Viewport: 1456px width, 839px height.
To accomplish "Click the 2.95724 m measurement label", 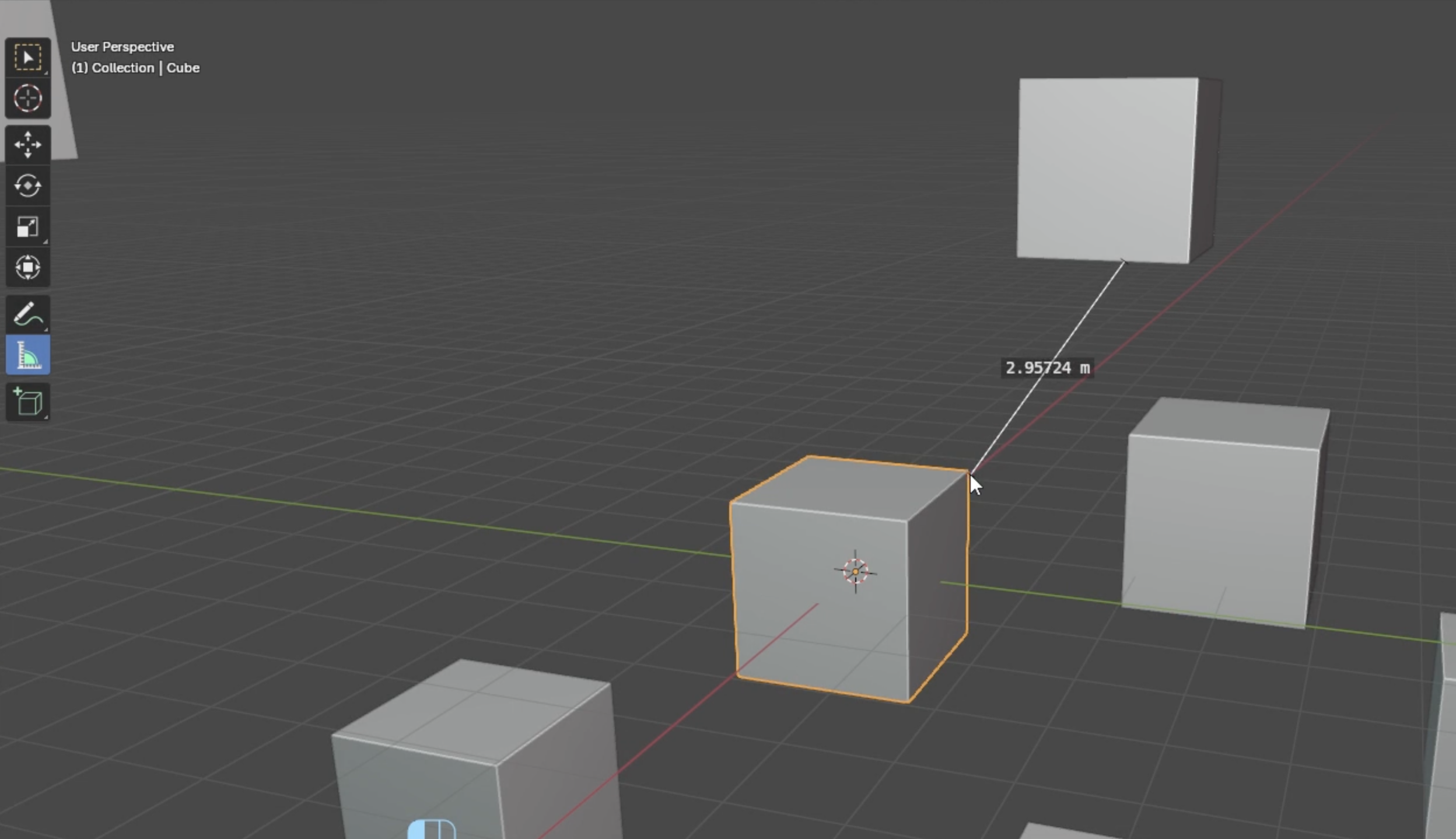I will point(1047,368).
